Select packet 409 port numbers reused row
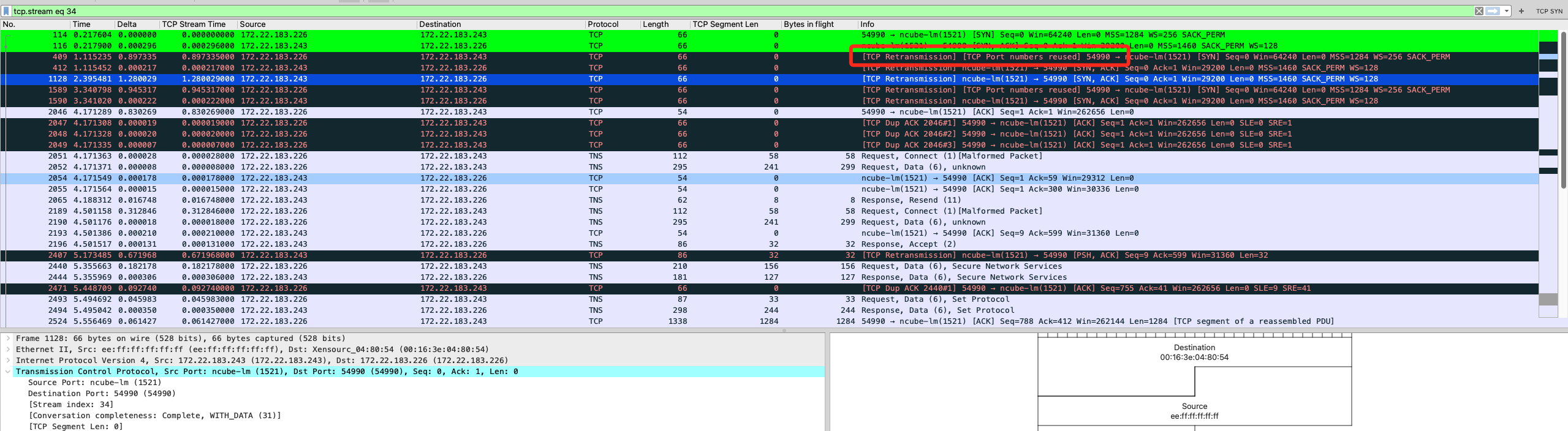Image resolution: width=1568 pixels, height=431 pixels. pyautogui.click(x=769, y=57)
